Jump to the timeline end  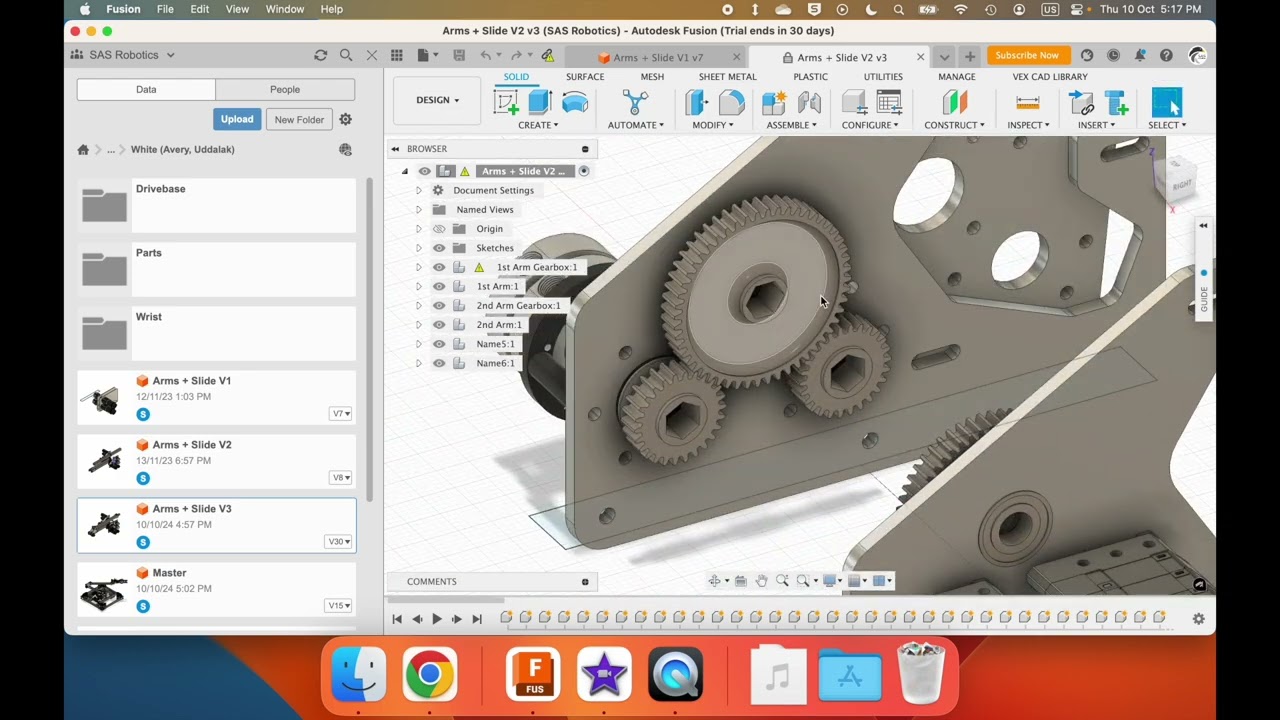coord(477,619)
